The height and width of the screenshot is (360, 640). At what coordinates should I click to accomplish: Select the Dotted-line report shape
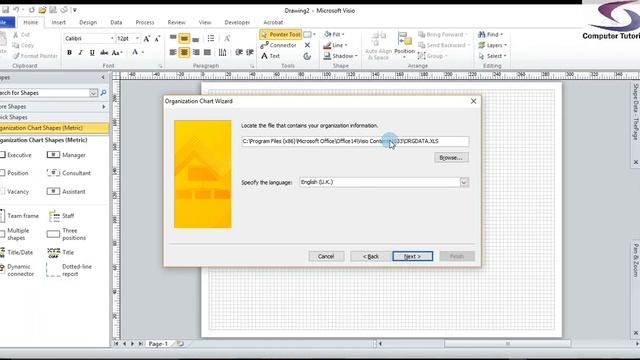pos(69,270)
